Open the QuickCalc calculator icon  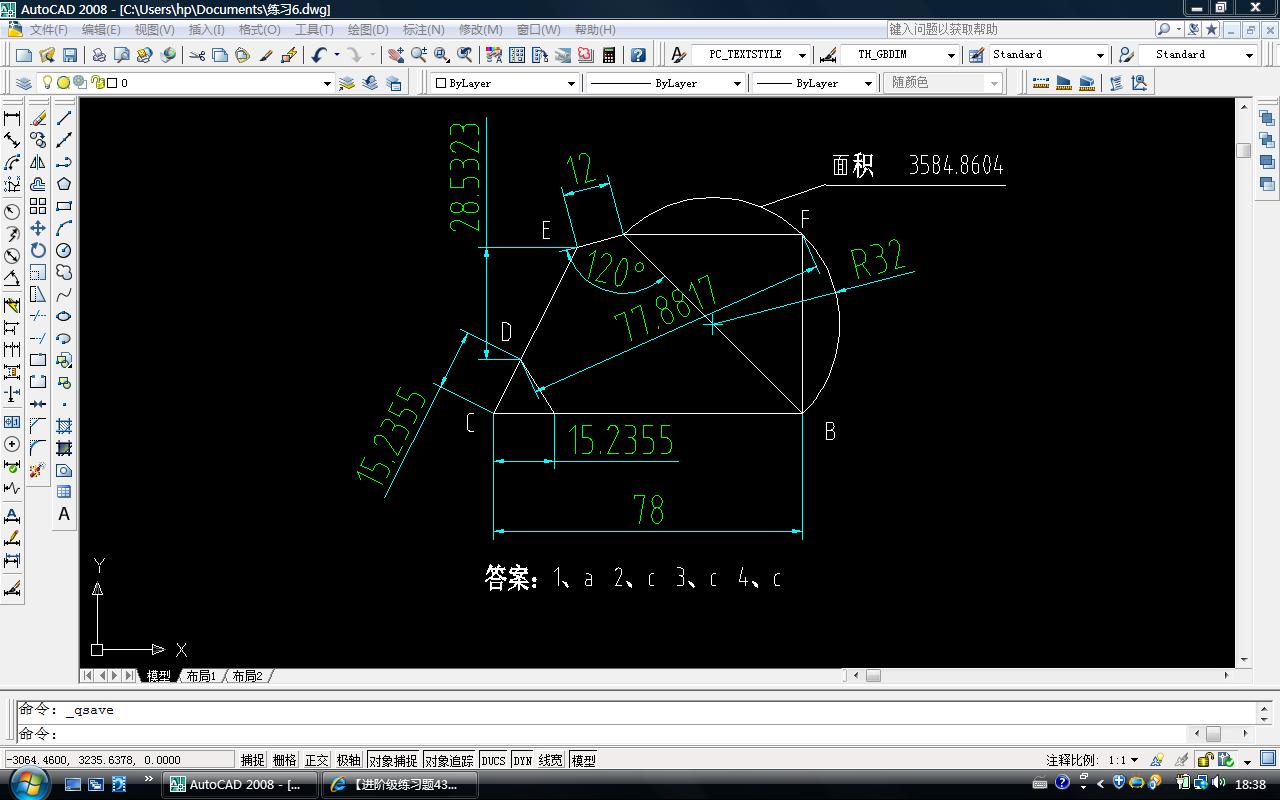pos(608,55)
